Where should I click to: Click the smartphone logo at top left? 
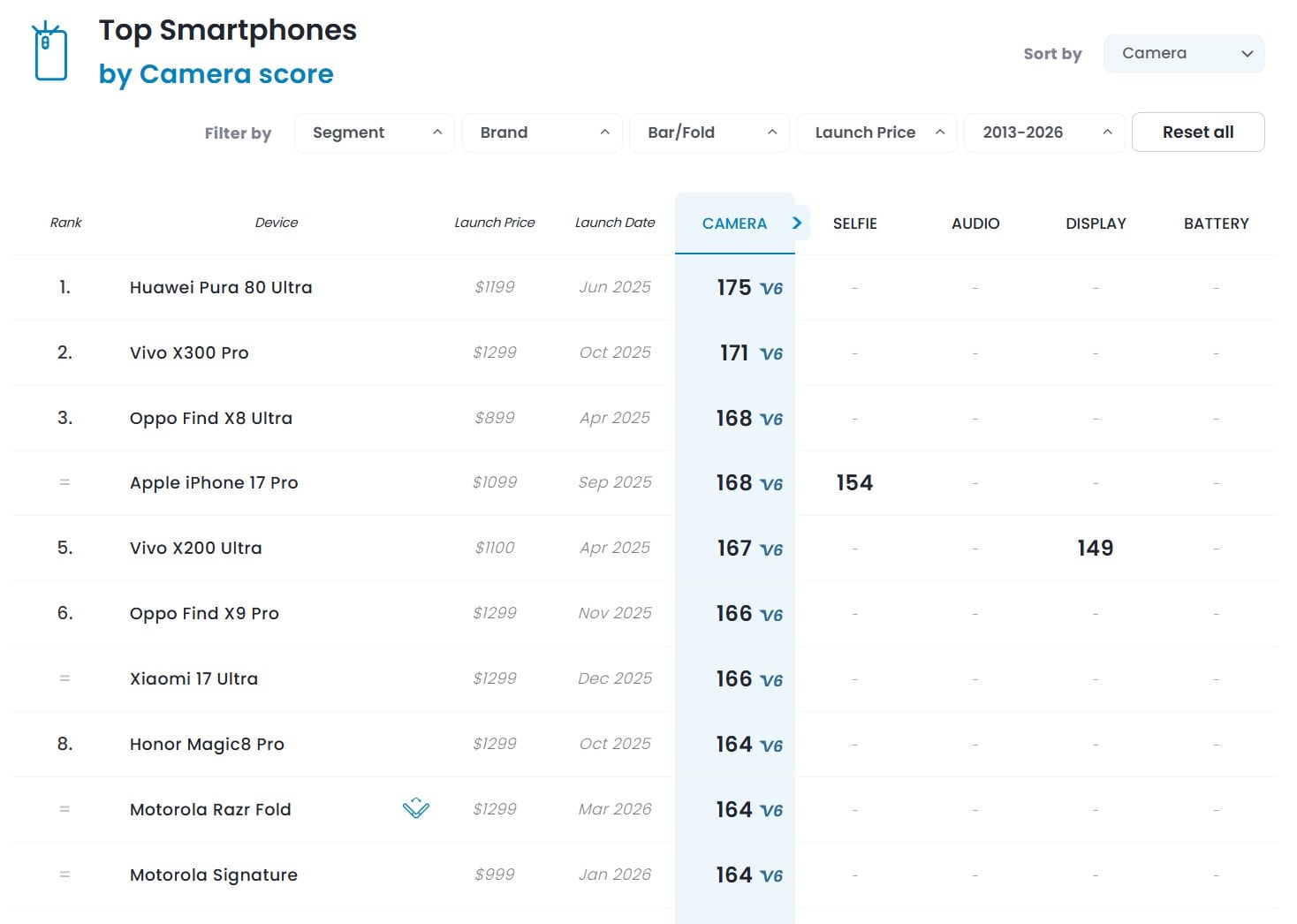click(49, 50)
